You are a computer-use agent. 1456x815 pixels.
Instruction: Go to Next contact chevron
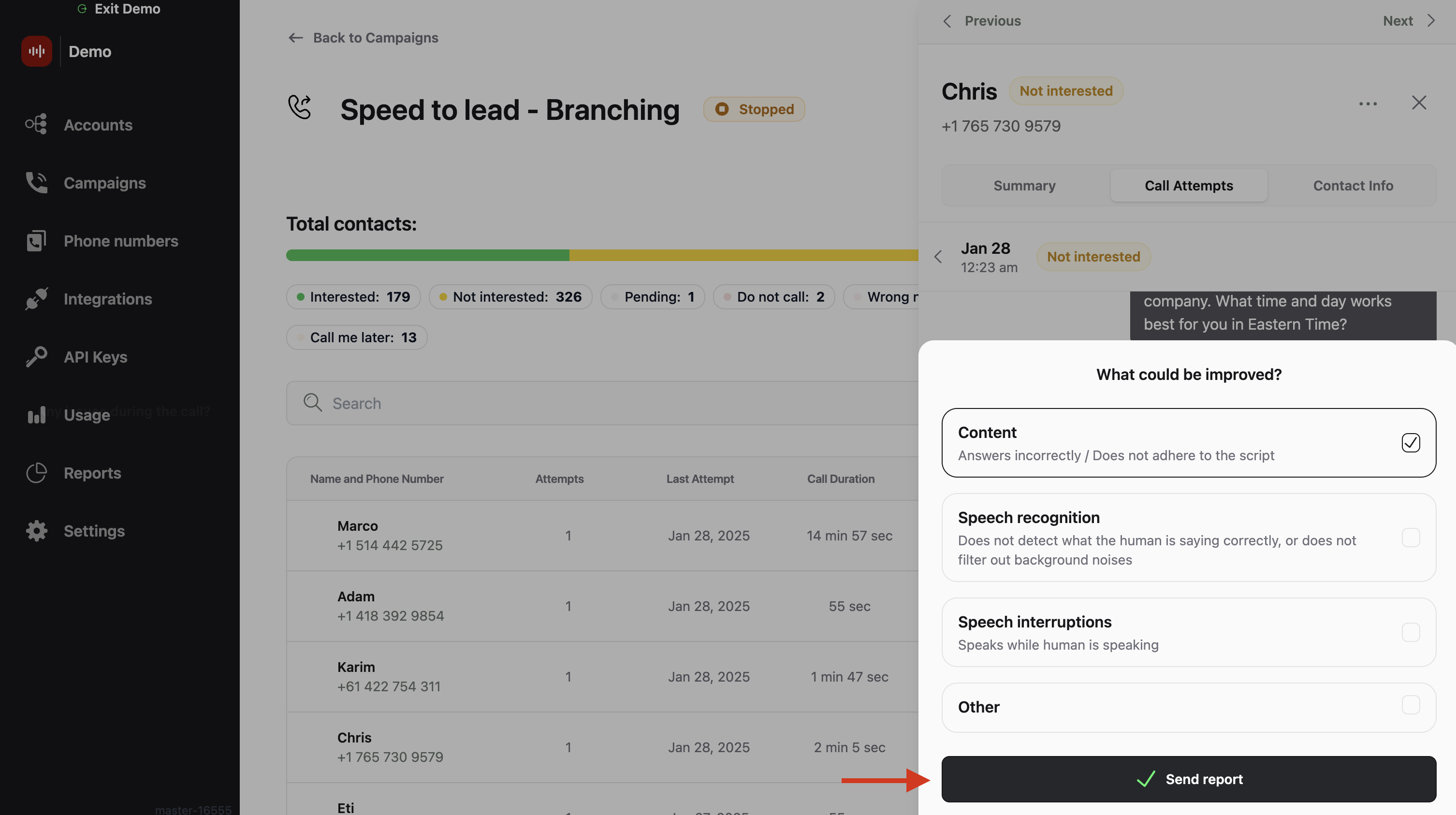(x=1430, y=21)
